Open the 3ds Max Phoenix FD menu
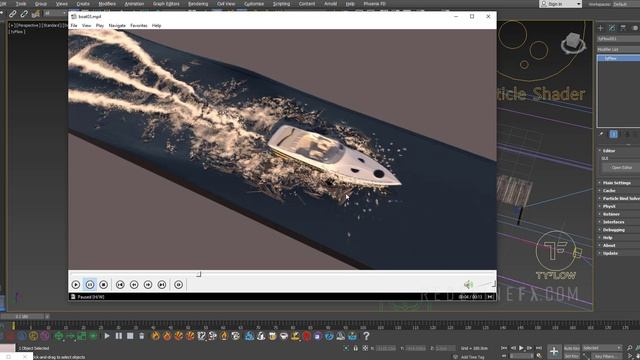 374,4
